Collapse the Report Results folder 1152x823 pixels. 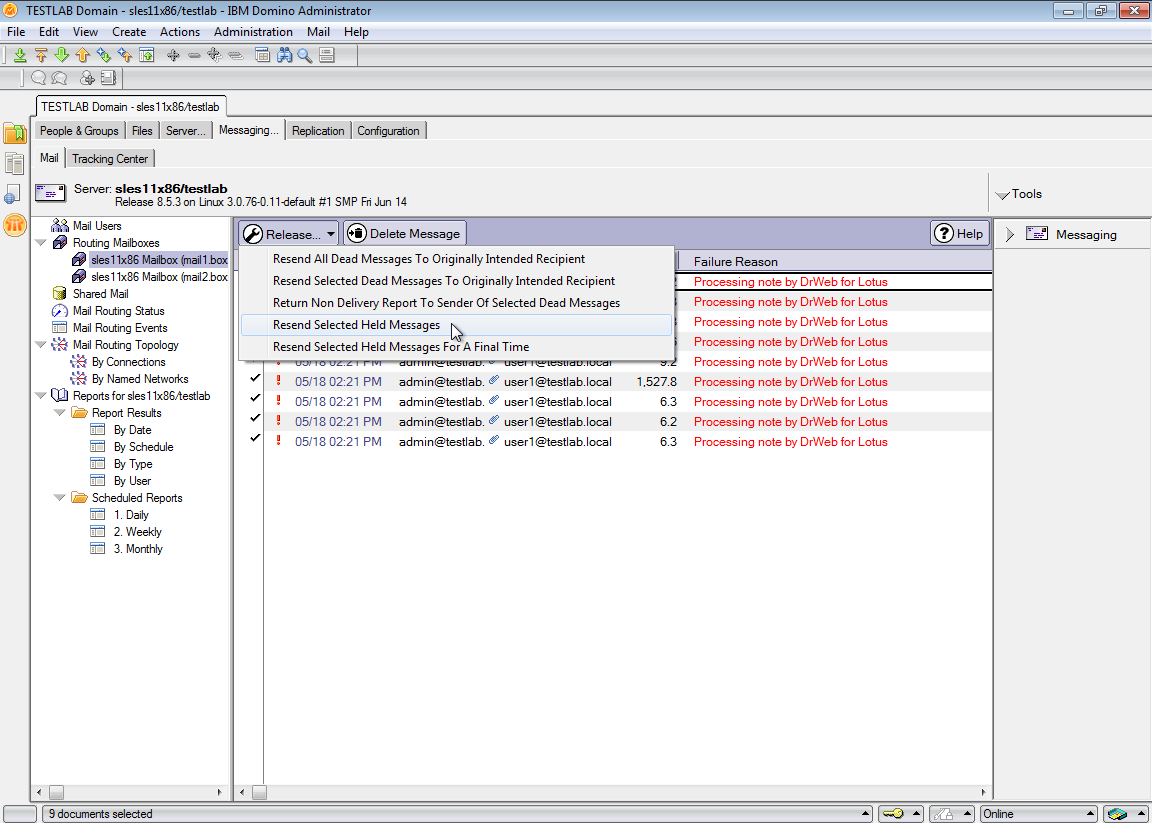(x=60, y=413)
